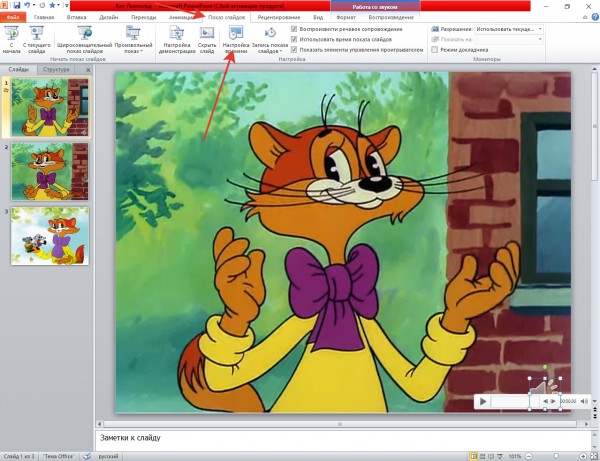The width and height of the screenshot is (600, 461).
Task: Switch to Normal view in status bar
Action: tap(474, 456)
